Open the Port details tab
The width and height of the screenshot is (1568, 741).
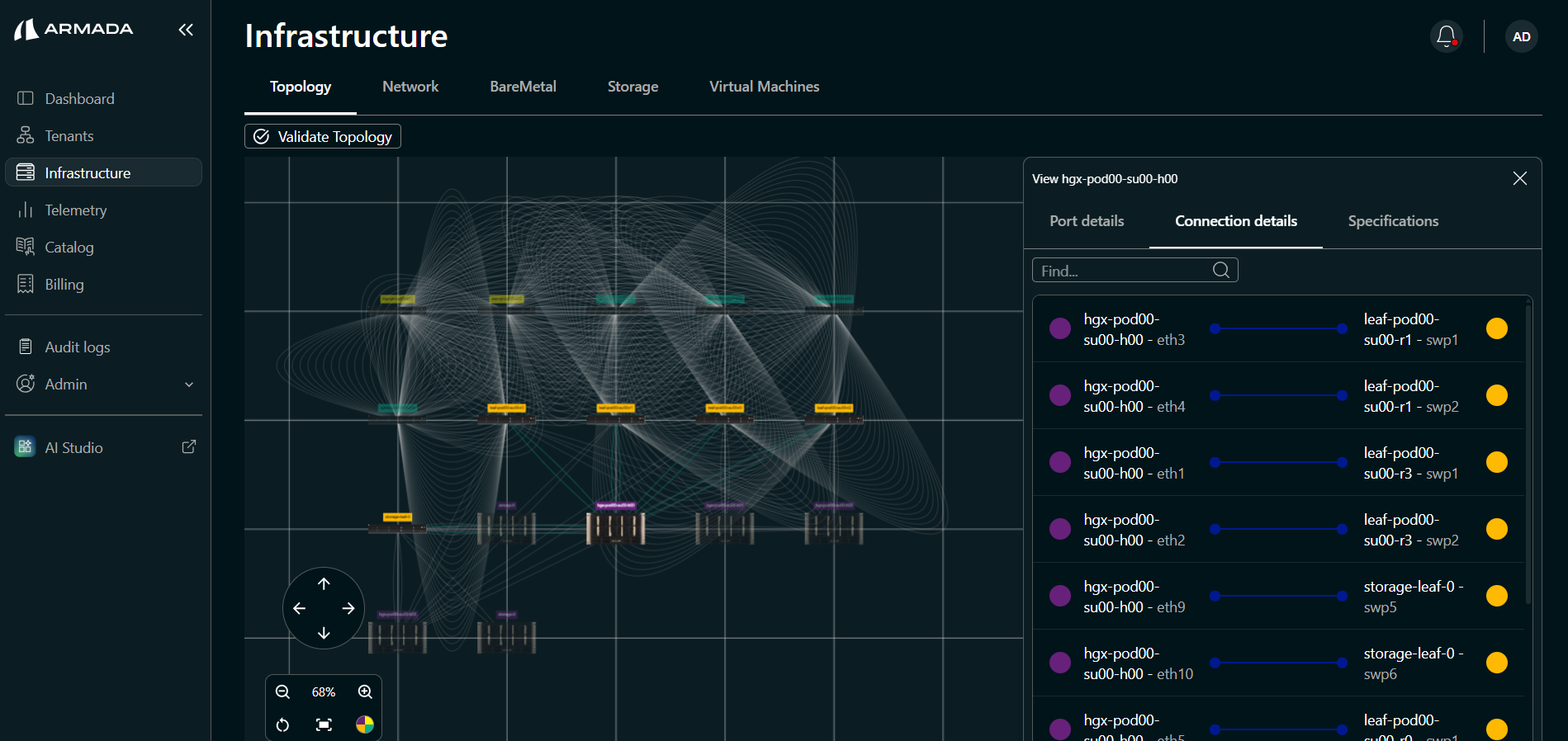coord(1087,221)
